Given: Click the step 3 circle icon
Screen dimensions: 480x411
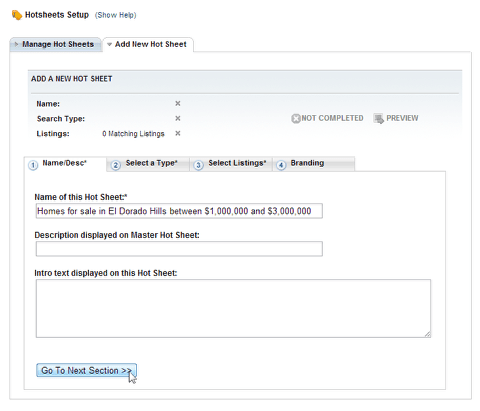Looking at the screenshot, I should pyautogui.click(x=198, y=165).
